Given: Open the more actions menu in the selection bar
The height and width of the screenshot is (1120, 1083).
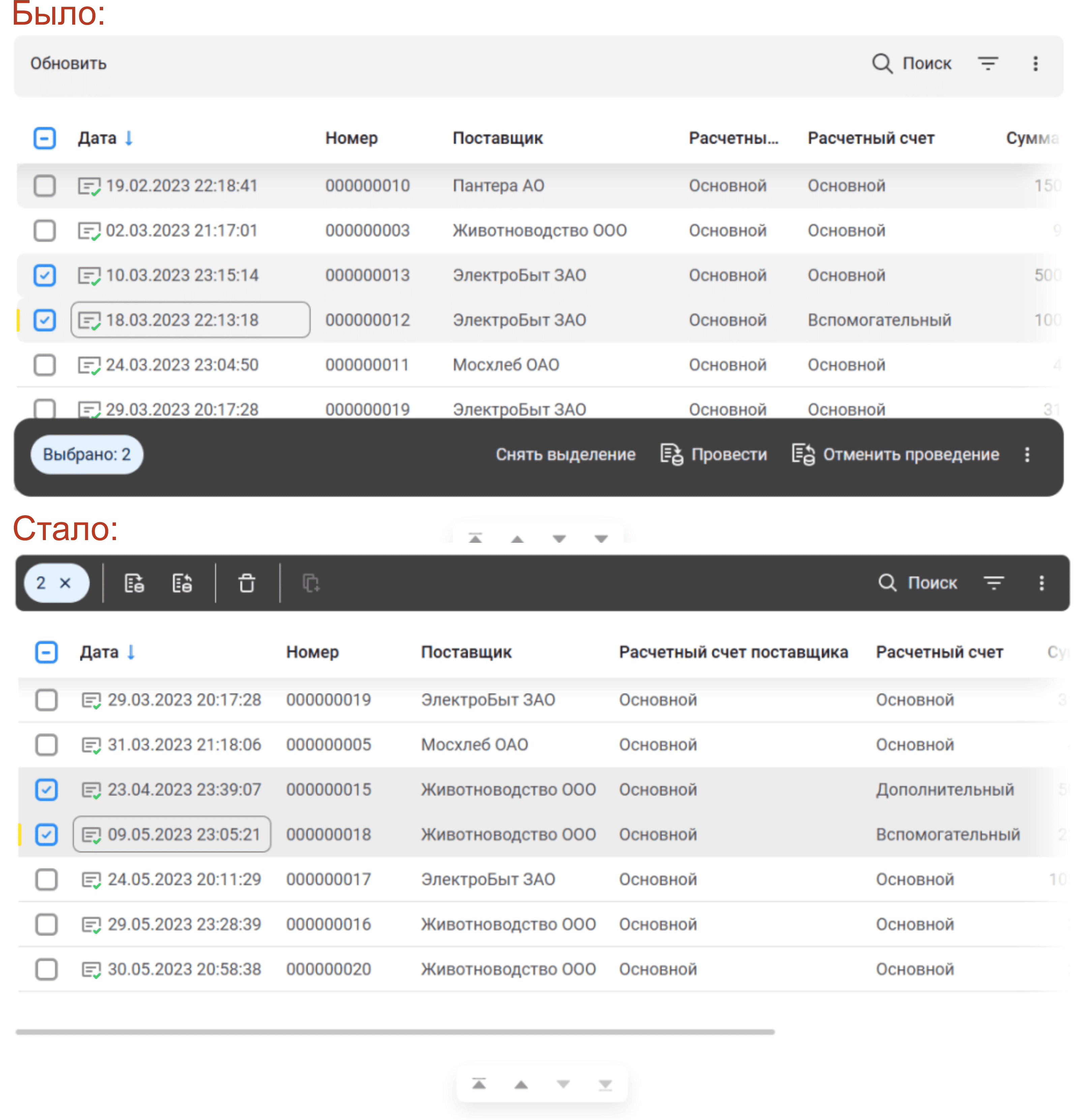Looking at the screenshot, I should point(1027,455).
